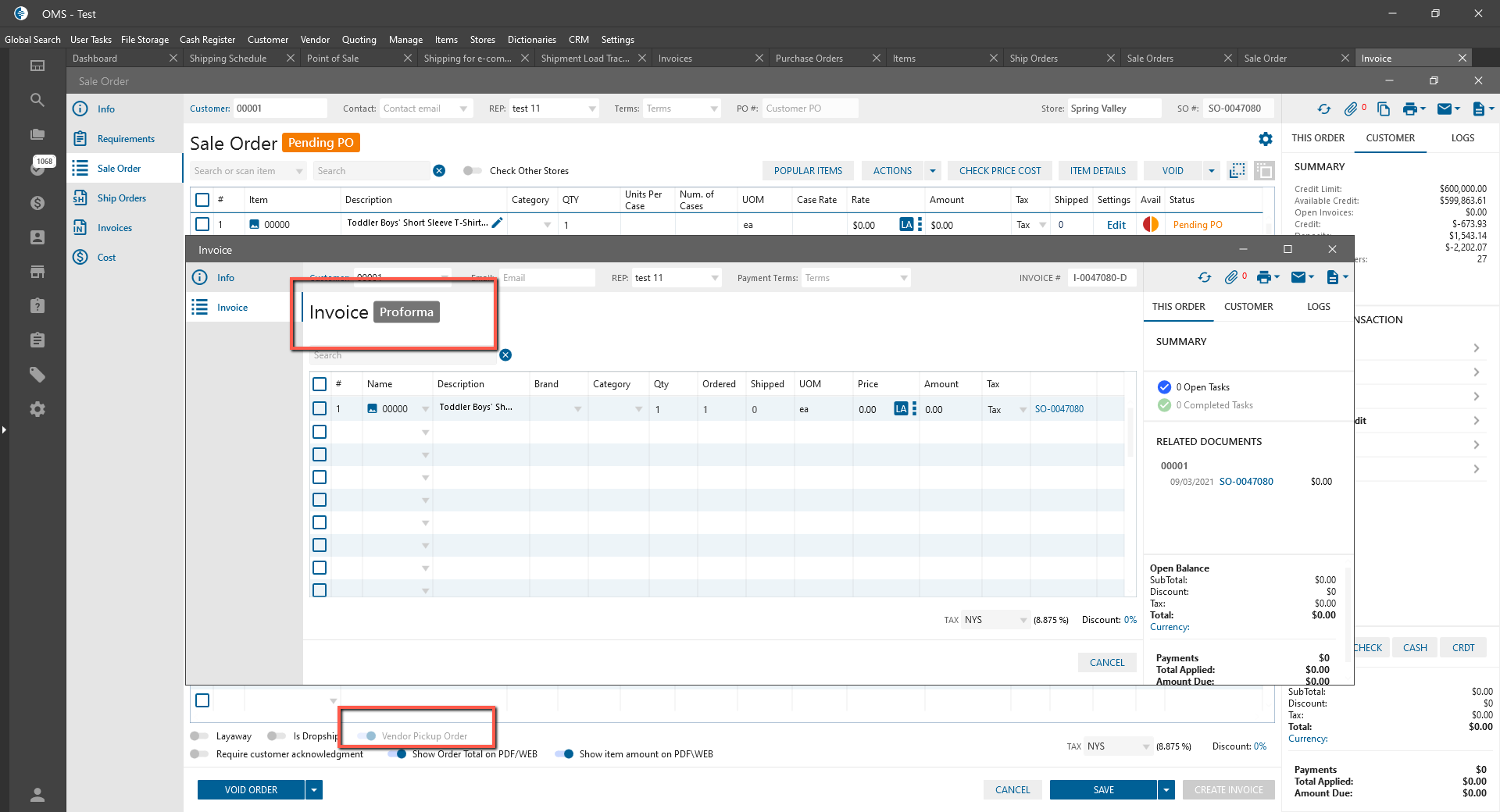Click the POPULAR ITEMS button
This screenshot has width=1500, height=812.
tap(808, 171)
